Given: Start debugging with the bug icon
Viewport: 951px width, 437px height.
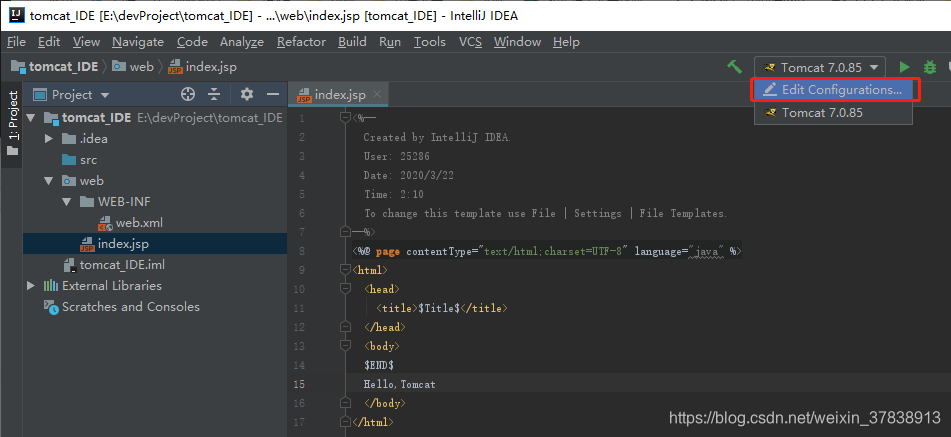Looking at the screenshot, I should point(929,67).
